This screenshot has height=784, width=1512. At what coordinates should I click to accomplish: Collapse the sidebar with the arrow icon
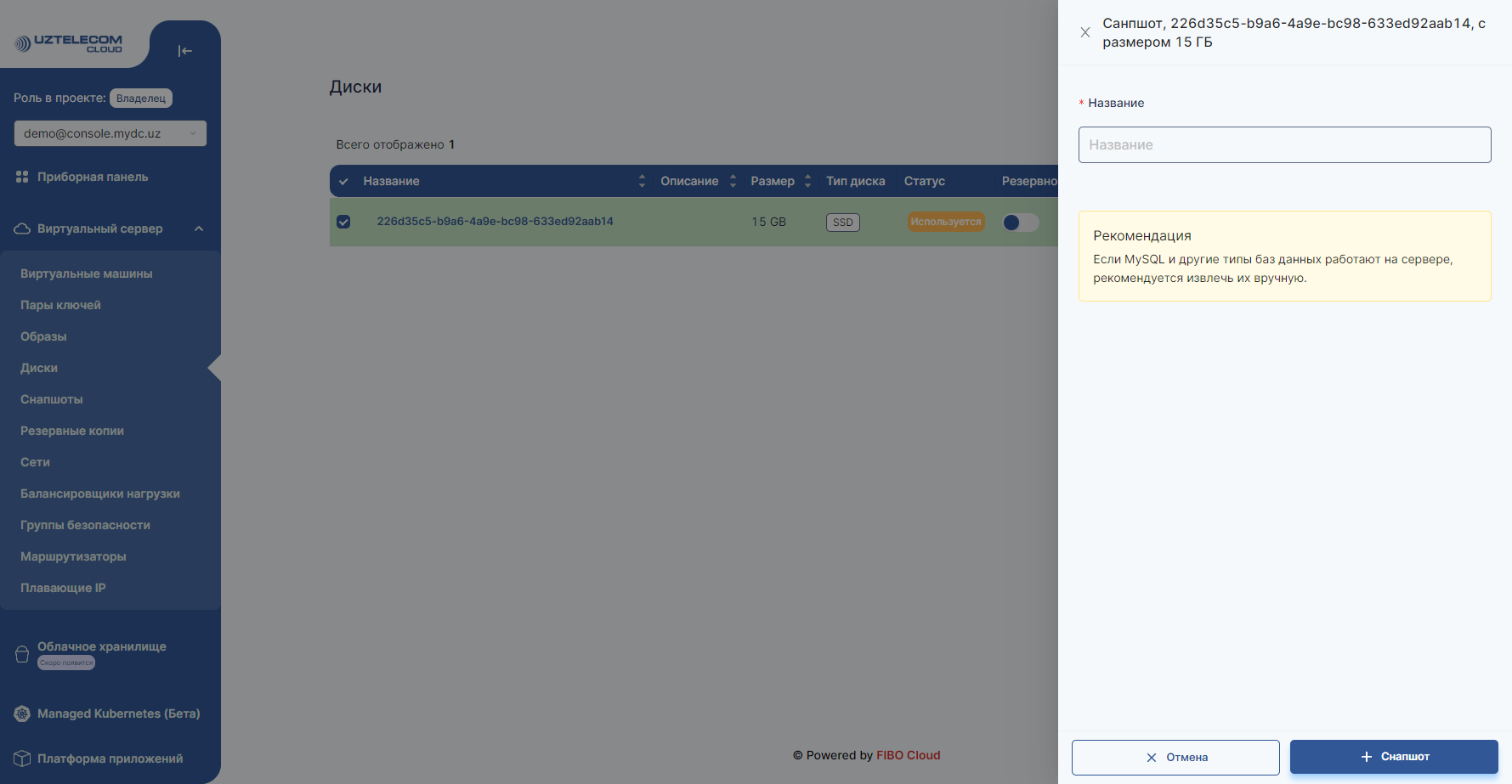coord(184,51)
